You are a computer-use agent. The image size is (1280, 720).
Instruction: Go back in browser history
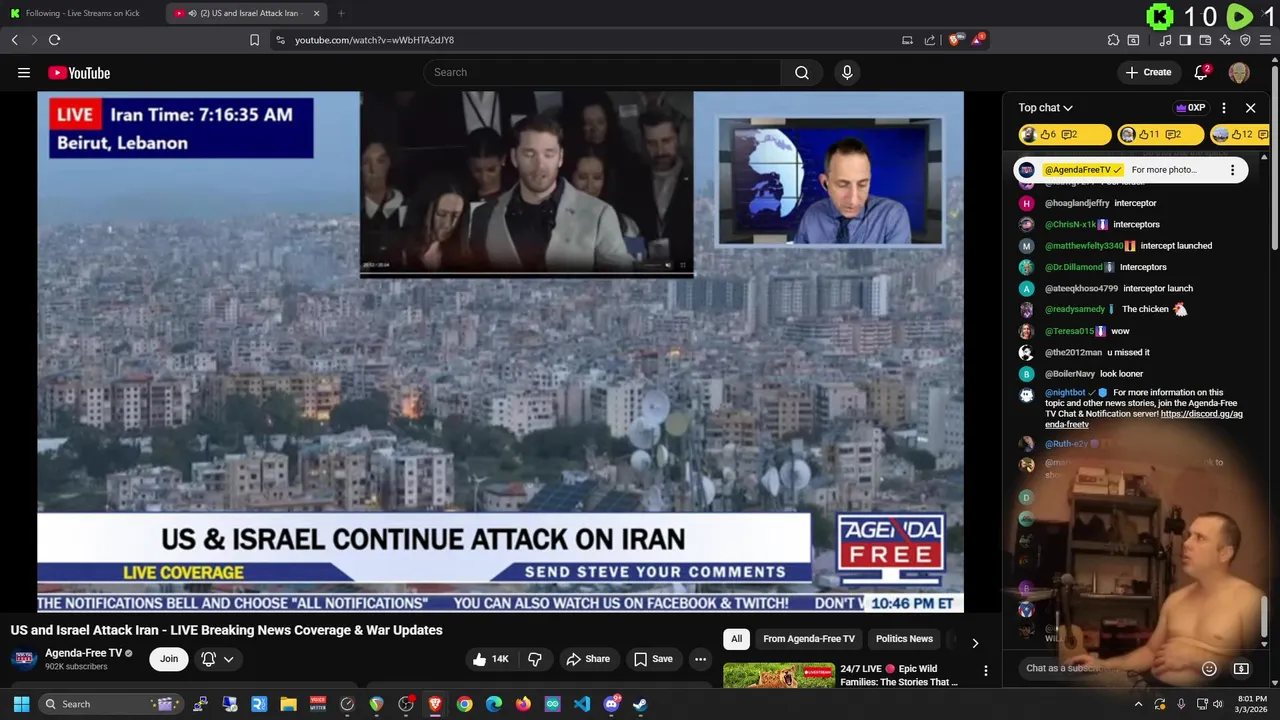14,40
